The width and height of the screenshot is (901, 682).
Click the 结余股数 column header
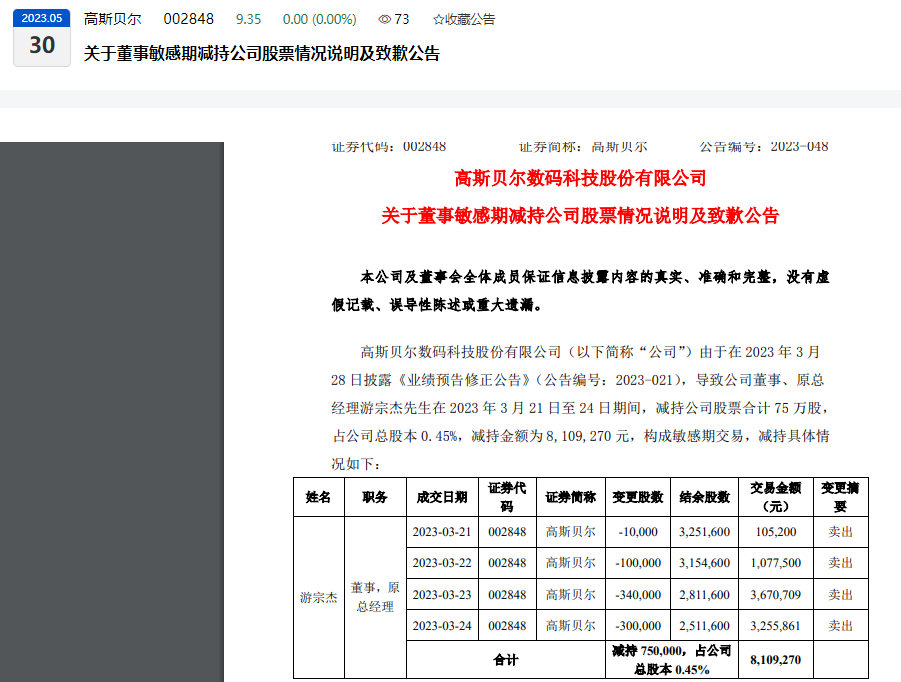point(704,497)
